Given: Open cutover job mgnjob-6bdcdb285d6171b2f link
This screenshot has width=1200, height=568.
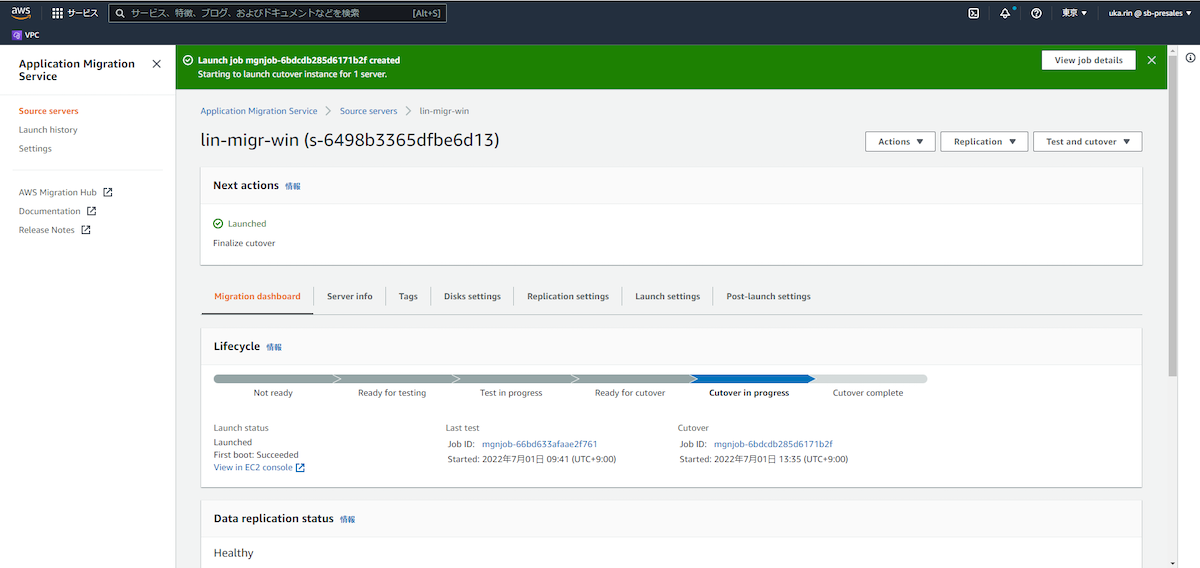Looking at the screenshot, I should (773, 444).
